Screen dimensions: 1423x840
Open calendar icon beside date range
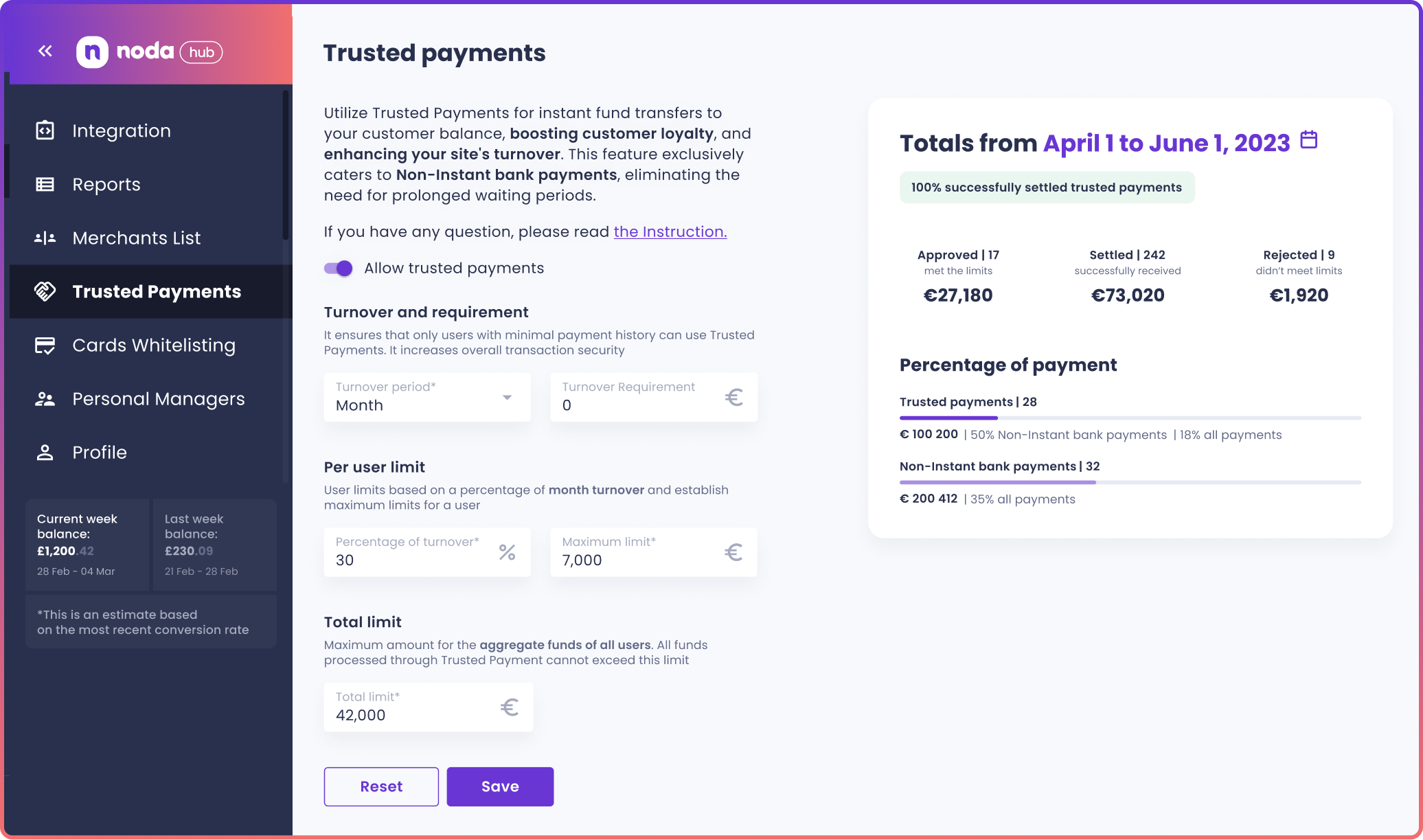click(x=1309, y=140)
